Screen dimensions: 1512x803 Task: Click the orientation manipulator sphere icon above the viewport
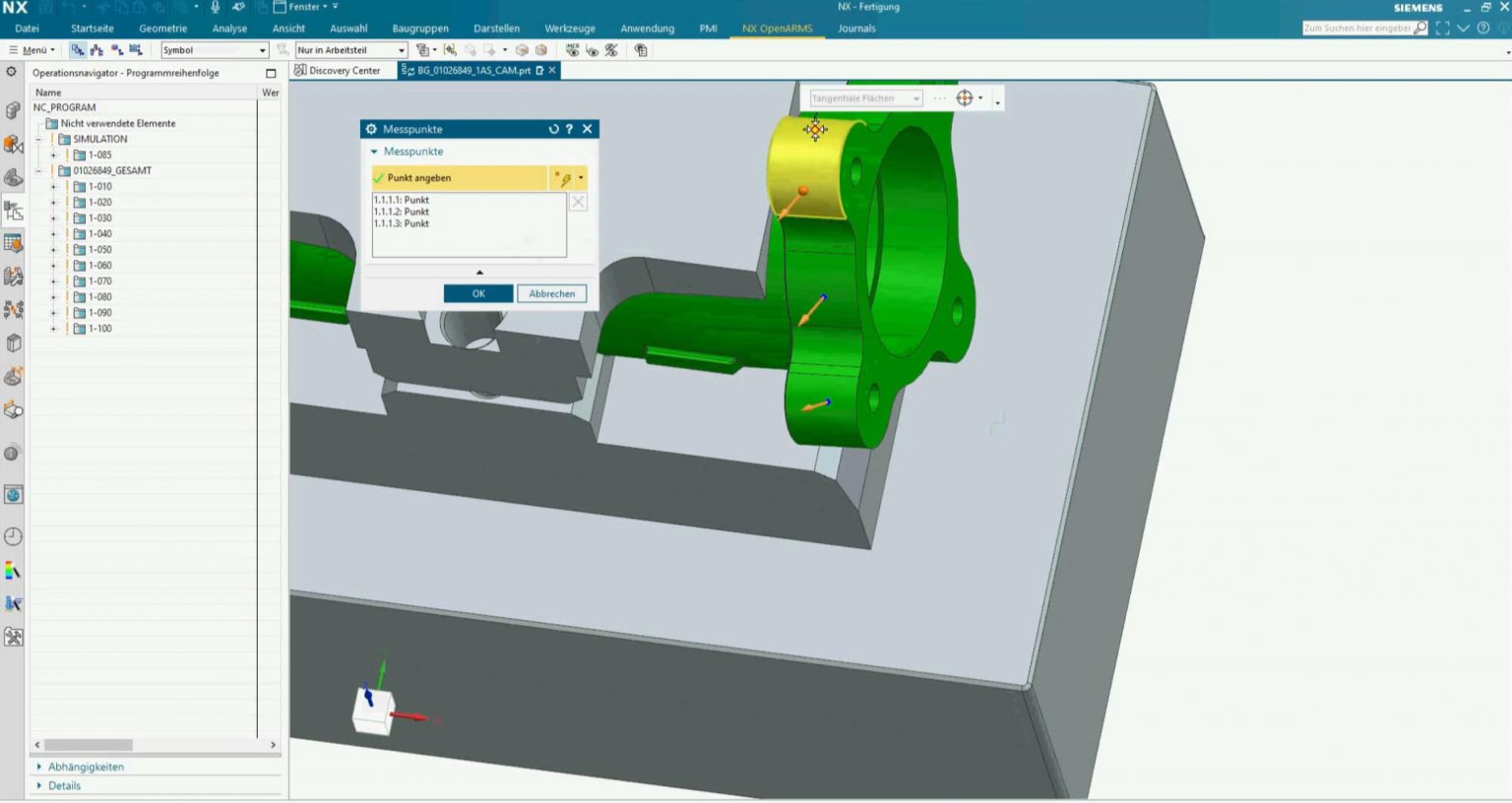pos(965,97)
